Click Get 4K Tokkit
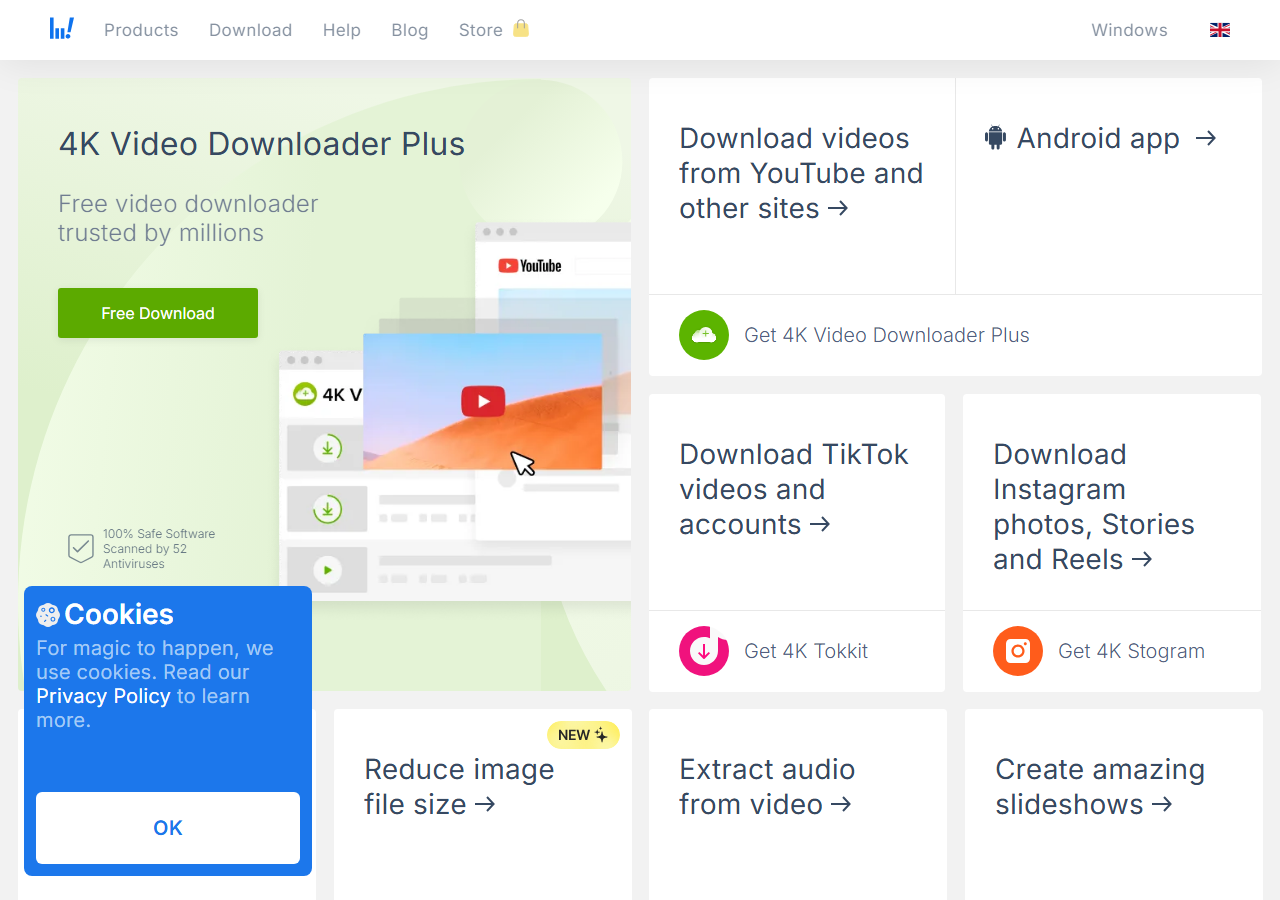The width and height of the screenshot is (1280, 900). click(x=806, y=651)
